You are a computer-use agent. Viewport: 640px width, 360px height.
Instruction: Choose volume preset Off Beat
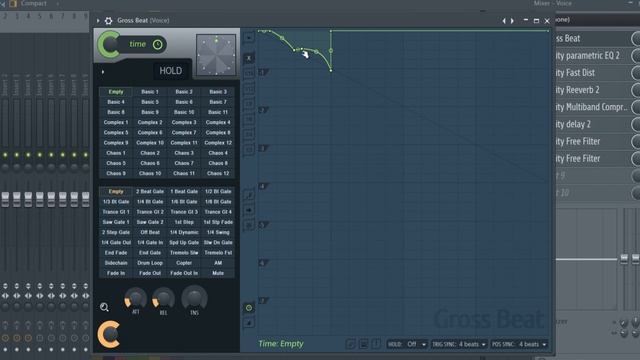click(150, 232)
